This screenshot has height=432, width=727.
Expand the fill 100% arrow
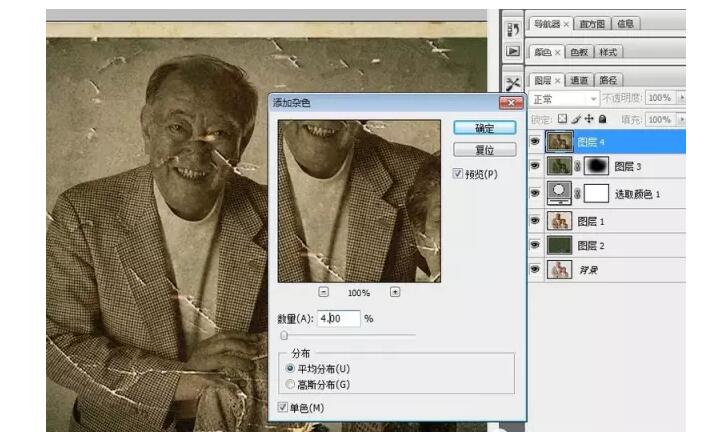682,119
